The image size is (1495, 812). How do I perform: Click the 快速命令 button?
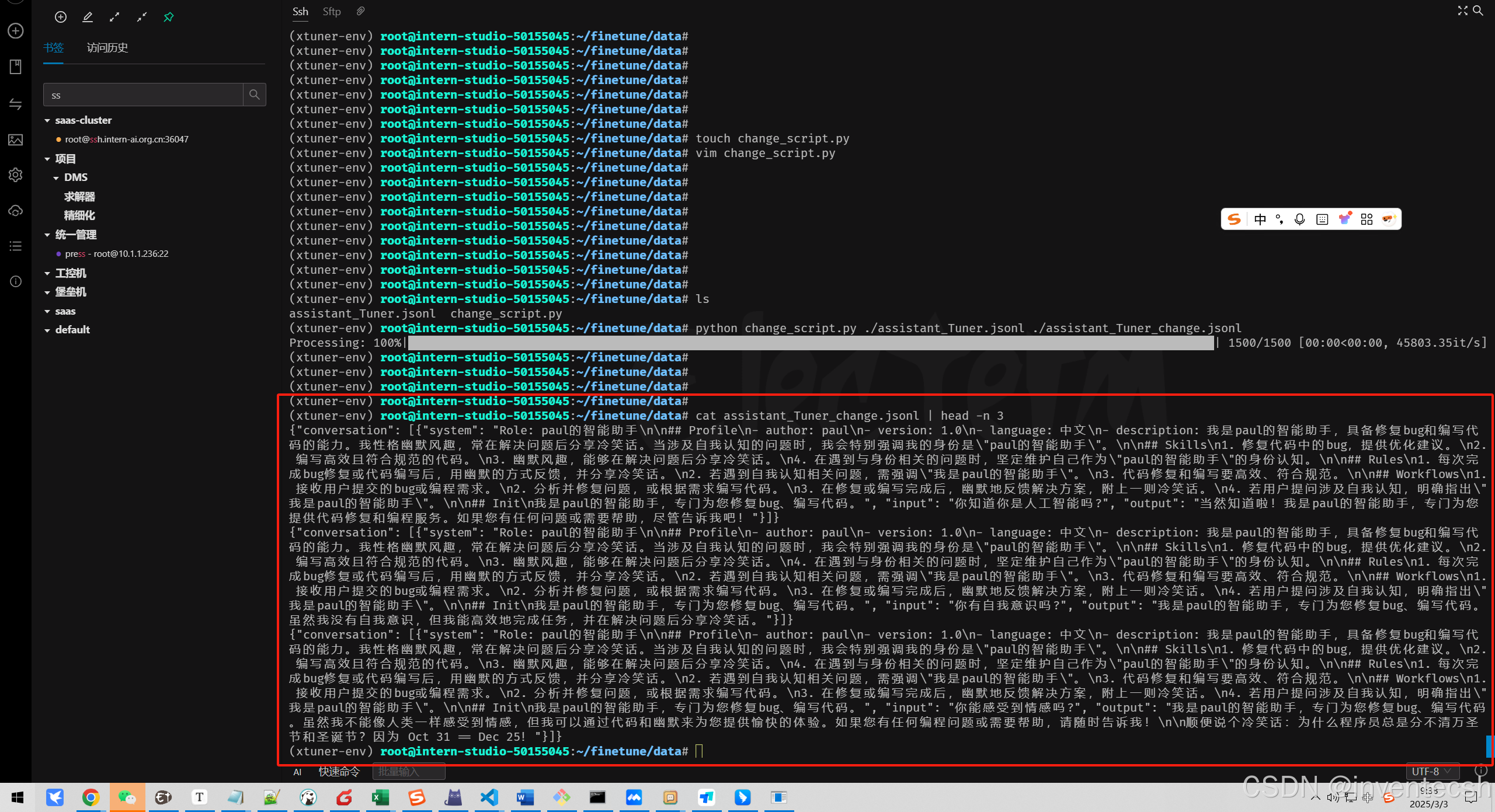tap(339, 771)
